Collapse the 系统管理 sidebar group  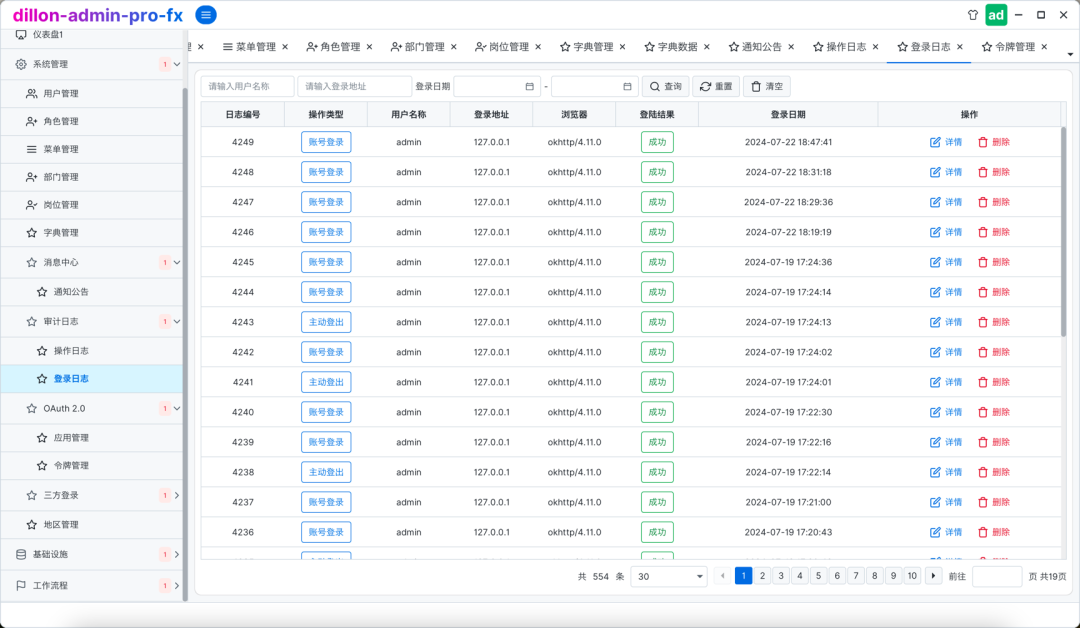click(177, 65)
